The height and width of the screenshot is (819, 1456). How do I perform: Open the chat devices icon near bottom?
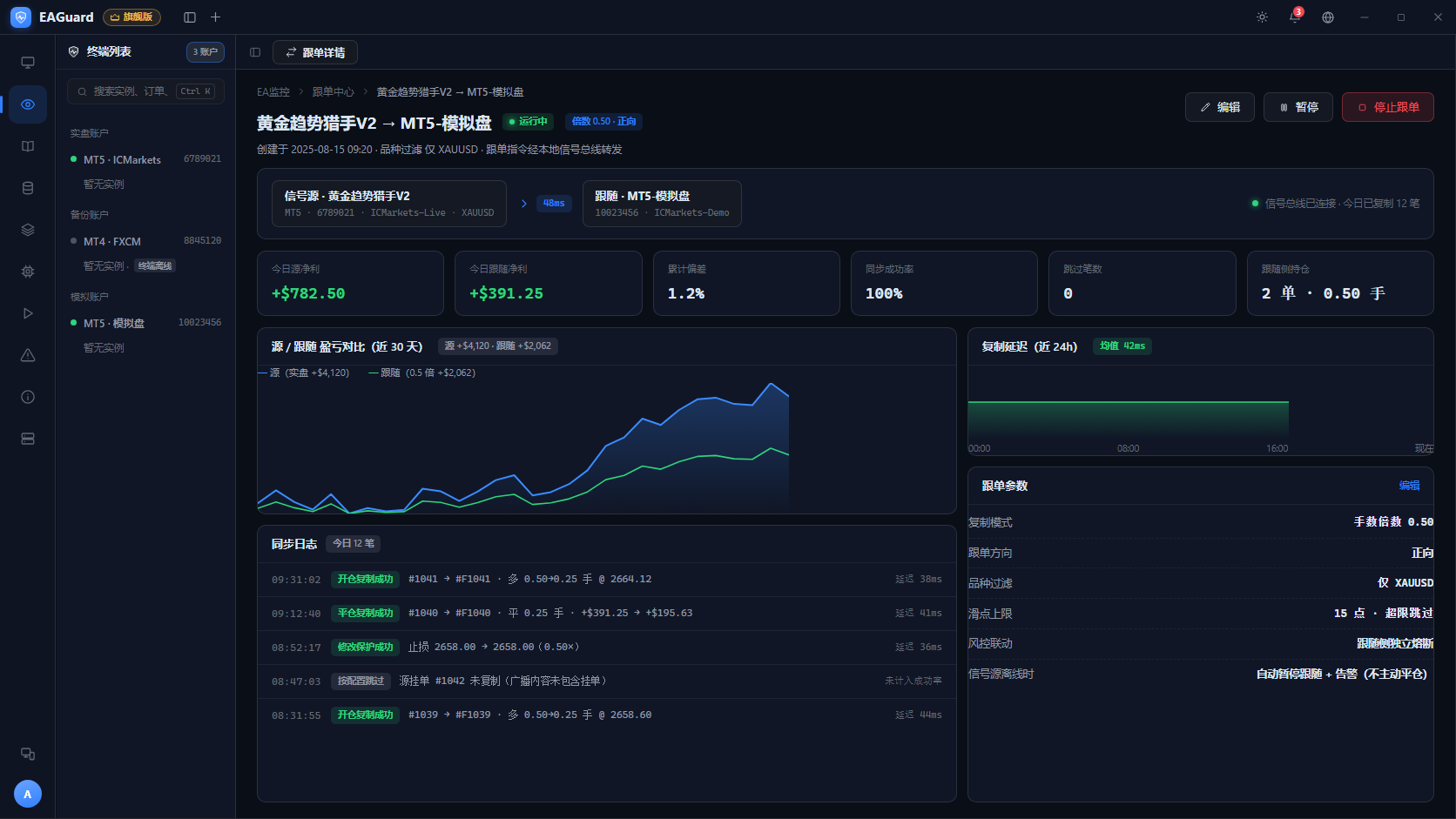click(x=28, y=754)
